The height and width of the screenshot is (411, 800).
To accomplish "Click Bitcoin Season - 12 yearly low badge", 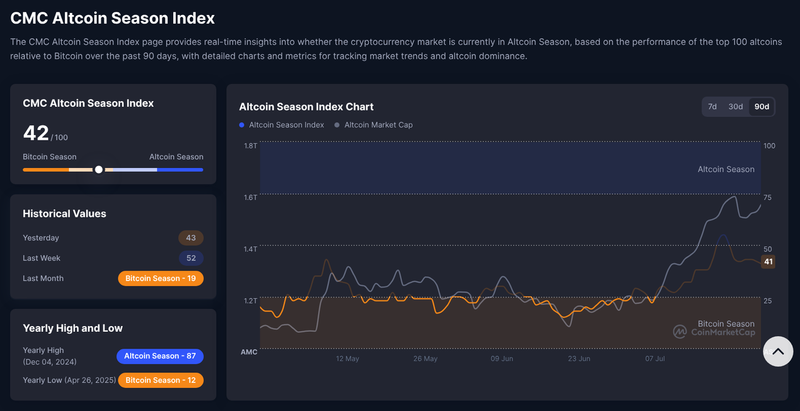I will [x=160, y=380].
